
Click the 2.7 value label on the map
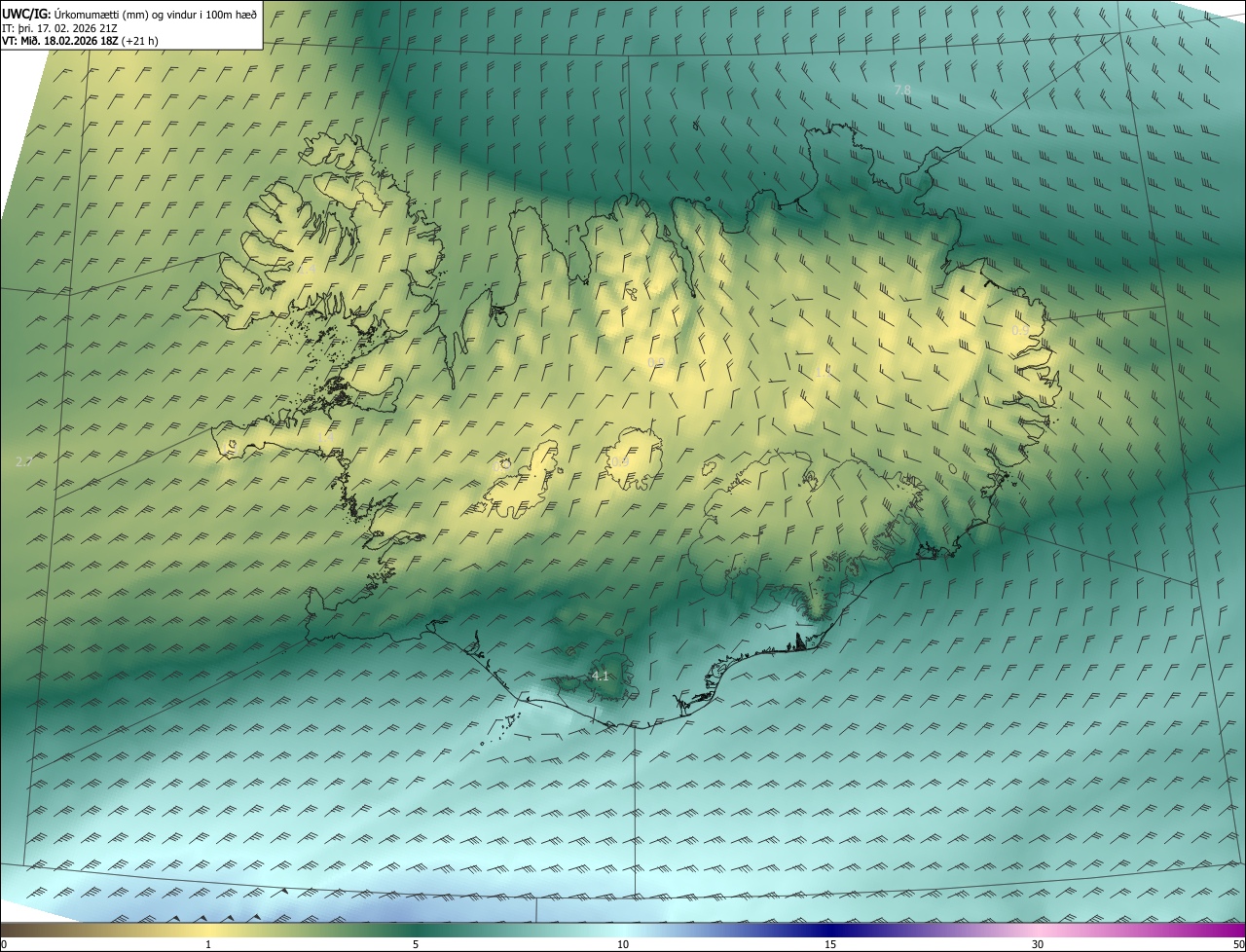24,461
